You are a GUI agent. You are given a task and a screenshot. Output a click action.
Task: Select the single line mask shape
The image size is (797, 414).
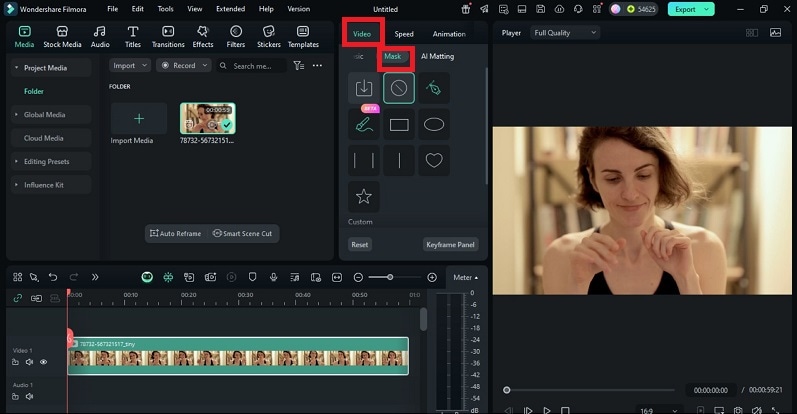398,160
